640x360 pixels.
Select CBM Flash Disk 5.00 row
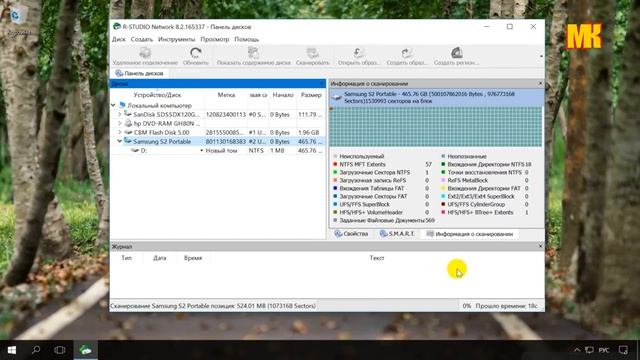coord(218,132)
